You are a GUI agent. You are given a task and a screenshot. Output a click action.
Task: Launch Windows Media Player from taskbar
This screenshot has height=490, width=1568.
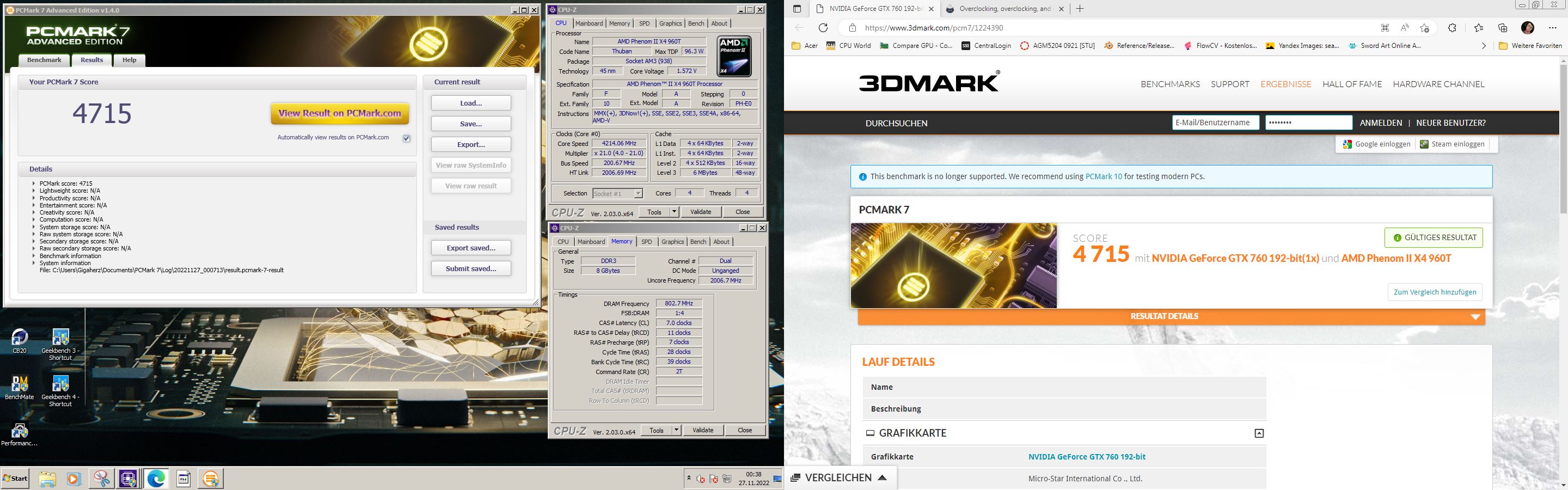(73, 479)
